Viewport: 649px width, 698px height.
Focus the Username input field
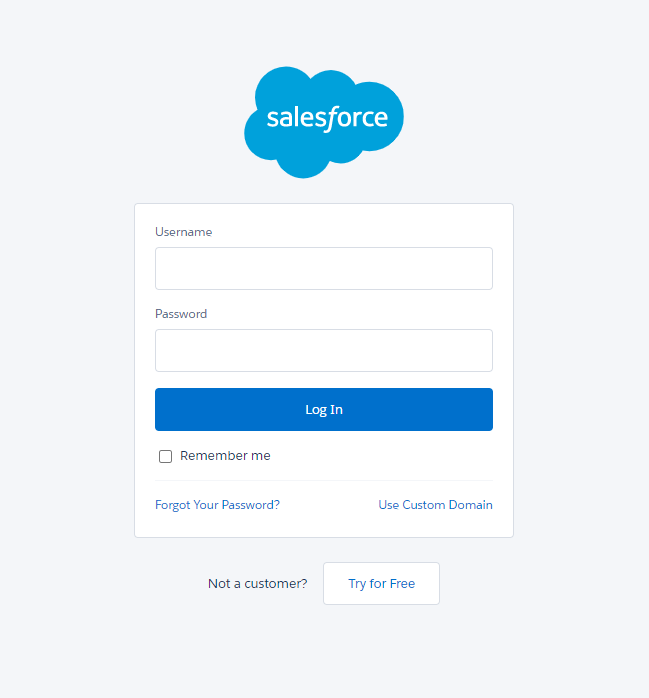click(324, 268)
